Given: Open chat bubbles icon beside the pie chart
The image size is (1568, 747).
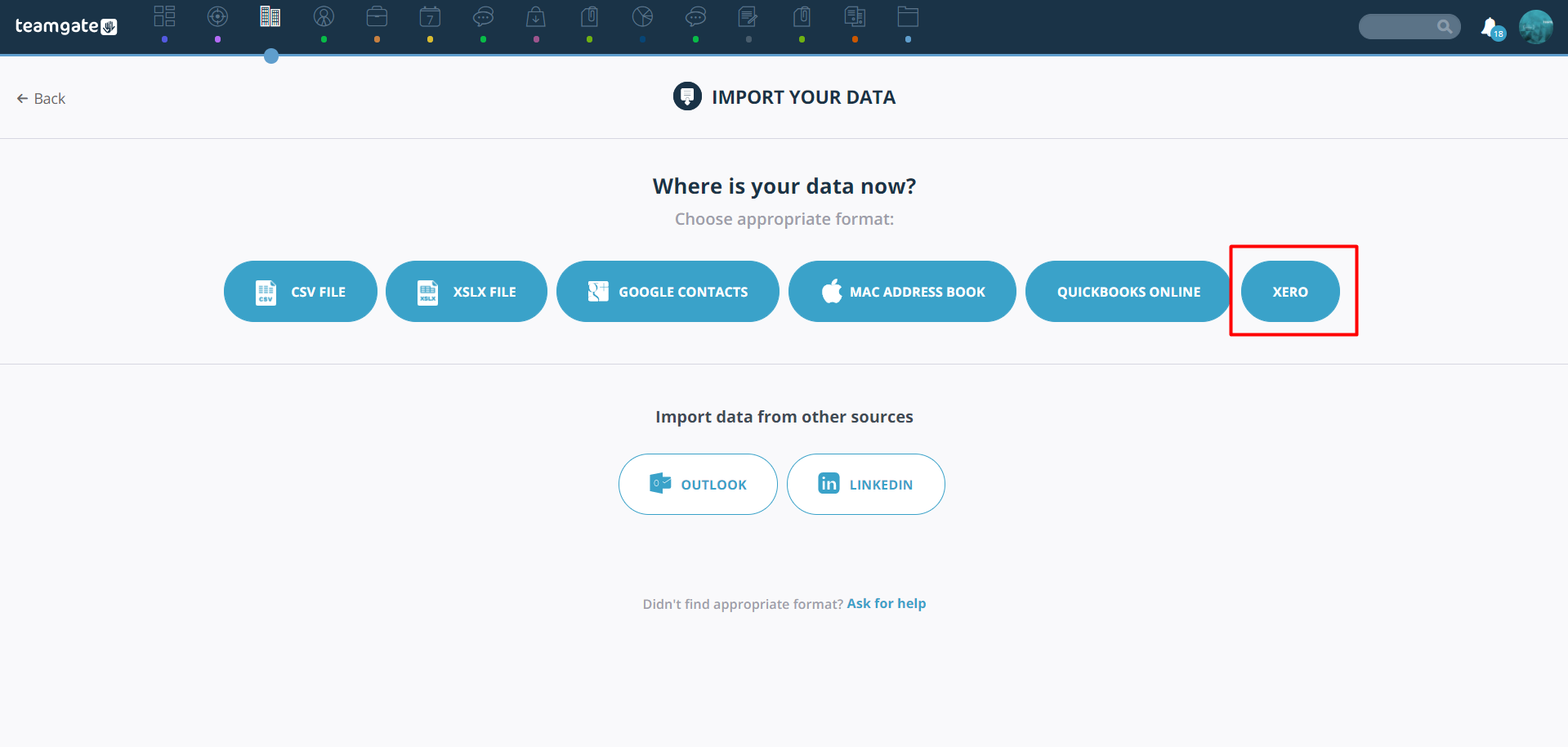Looking at the screenshot, I should pyautogui.click(x=695, y=16).
